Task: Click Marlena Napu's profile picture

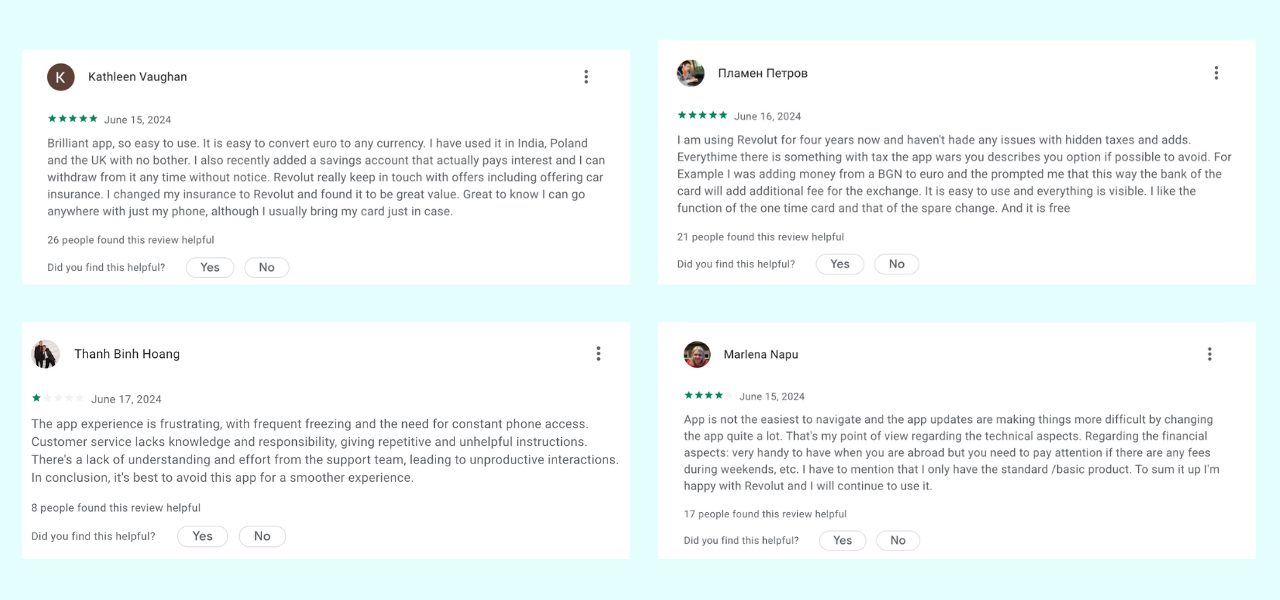Action: point(697,354)
